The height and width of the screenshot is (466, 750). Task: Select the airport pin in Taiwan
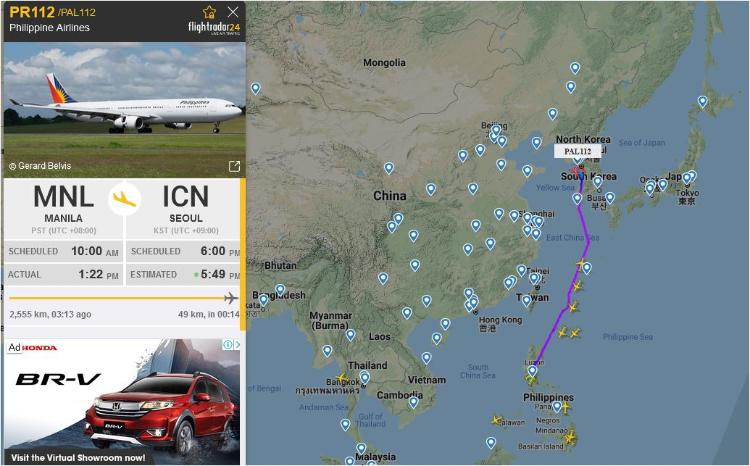tap(526, 300)
